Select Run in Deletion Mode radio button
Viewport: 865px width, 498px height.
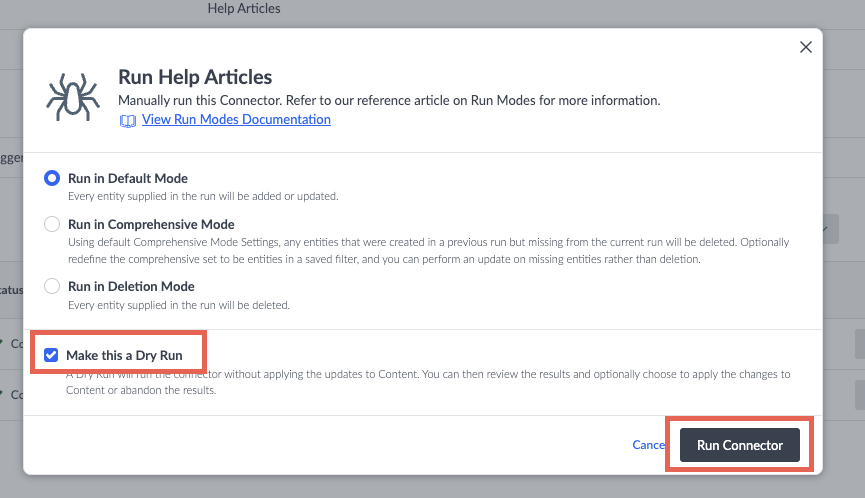click(x=52, y=286)
